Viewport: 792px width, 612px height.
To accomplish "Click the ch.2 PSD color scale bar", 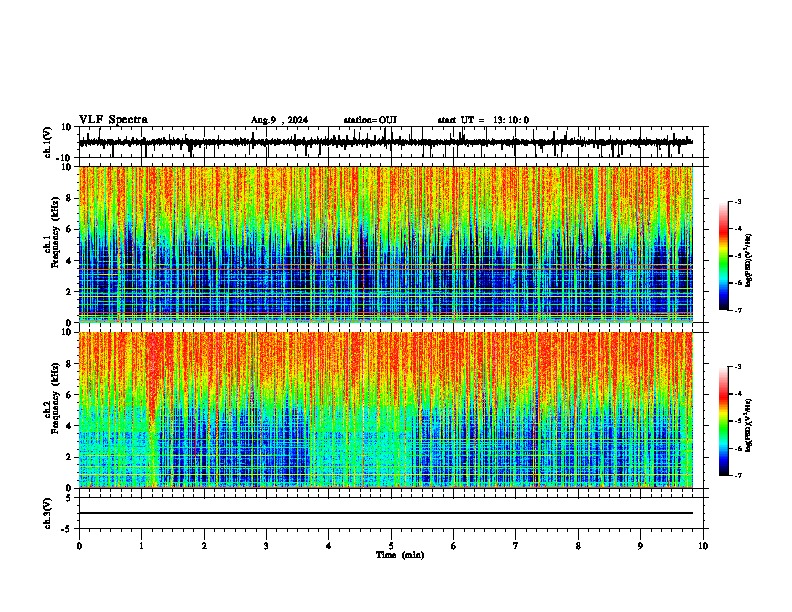I will click(x=724, y=421).
